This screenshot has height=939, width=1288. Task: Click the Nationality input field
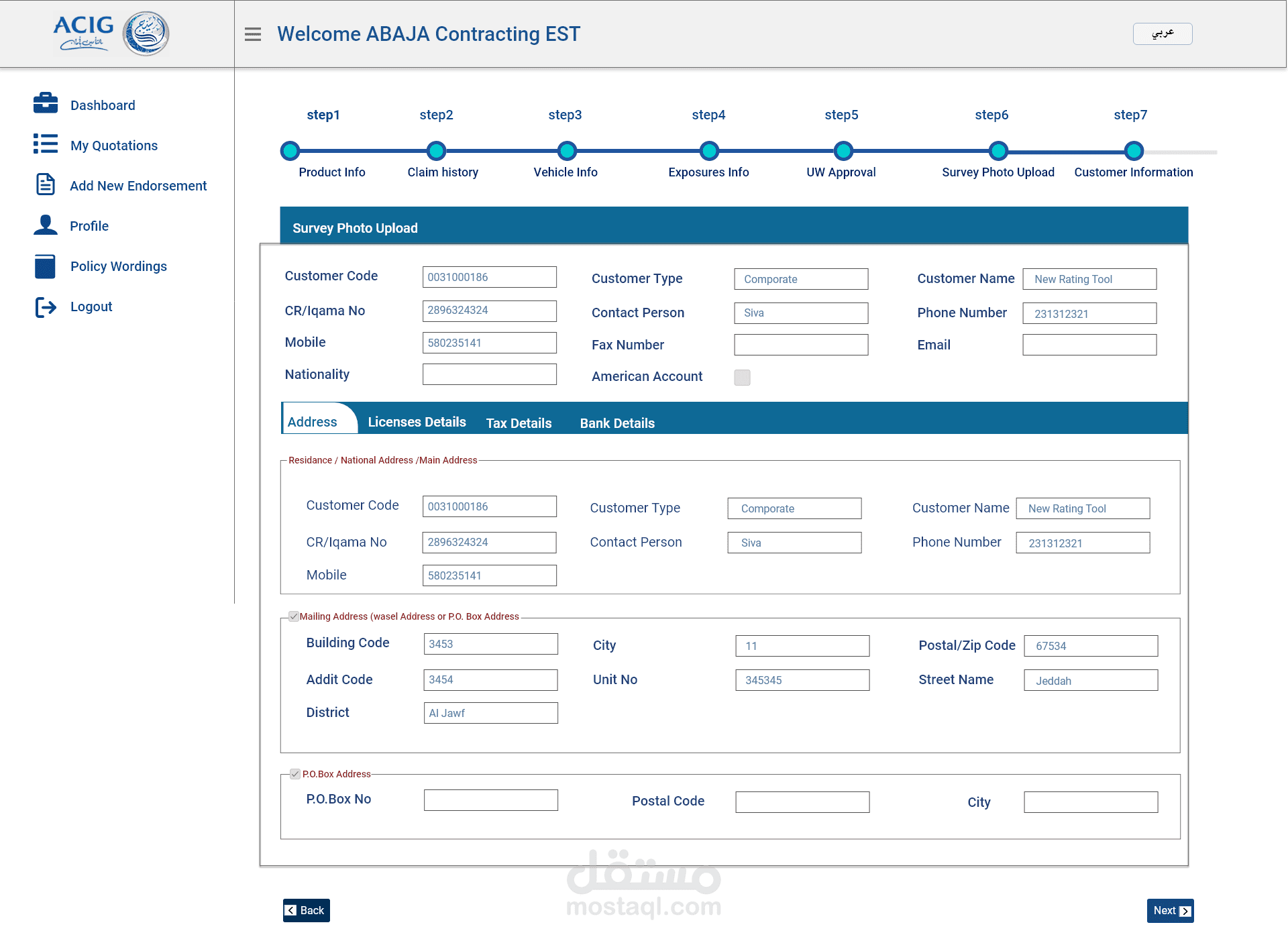[x=489, y=374]
